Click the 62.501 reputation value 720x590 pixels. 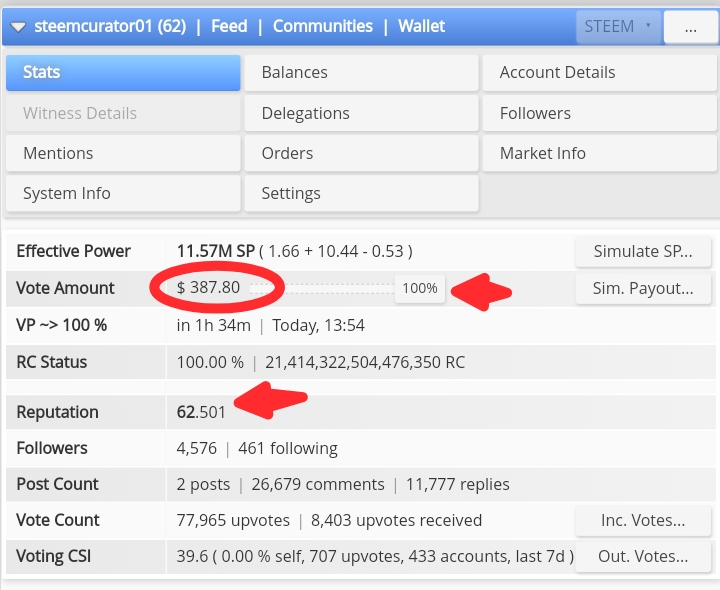(201, 412)
